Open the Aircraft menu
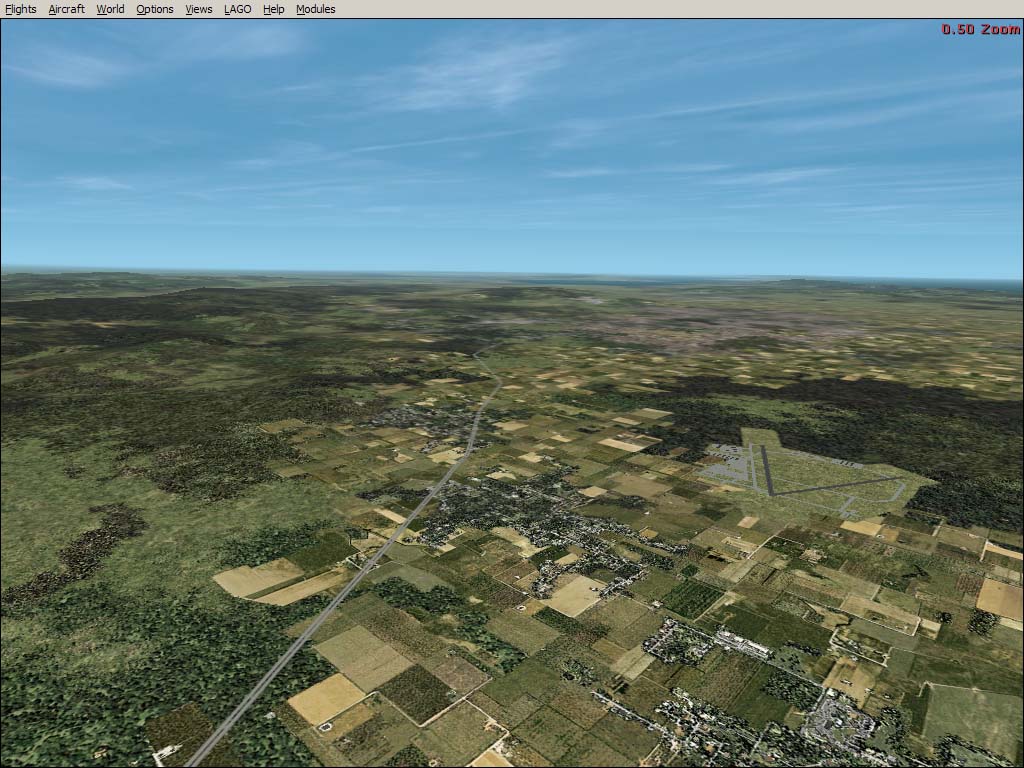This screenshot has height=768, width=1024. 67,9
